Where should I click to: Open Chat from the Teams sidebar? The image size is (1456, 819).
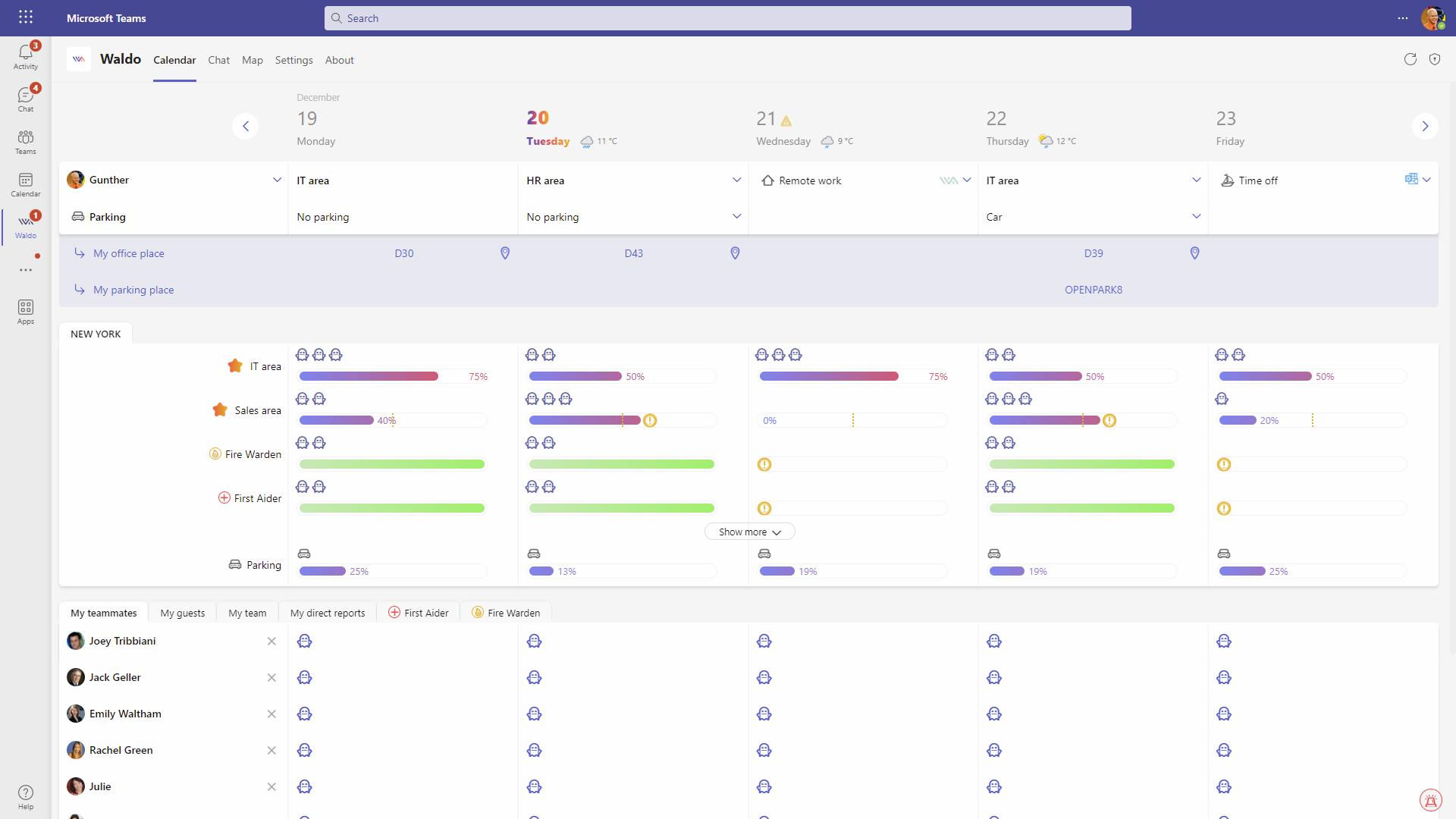click(26, 99)
